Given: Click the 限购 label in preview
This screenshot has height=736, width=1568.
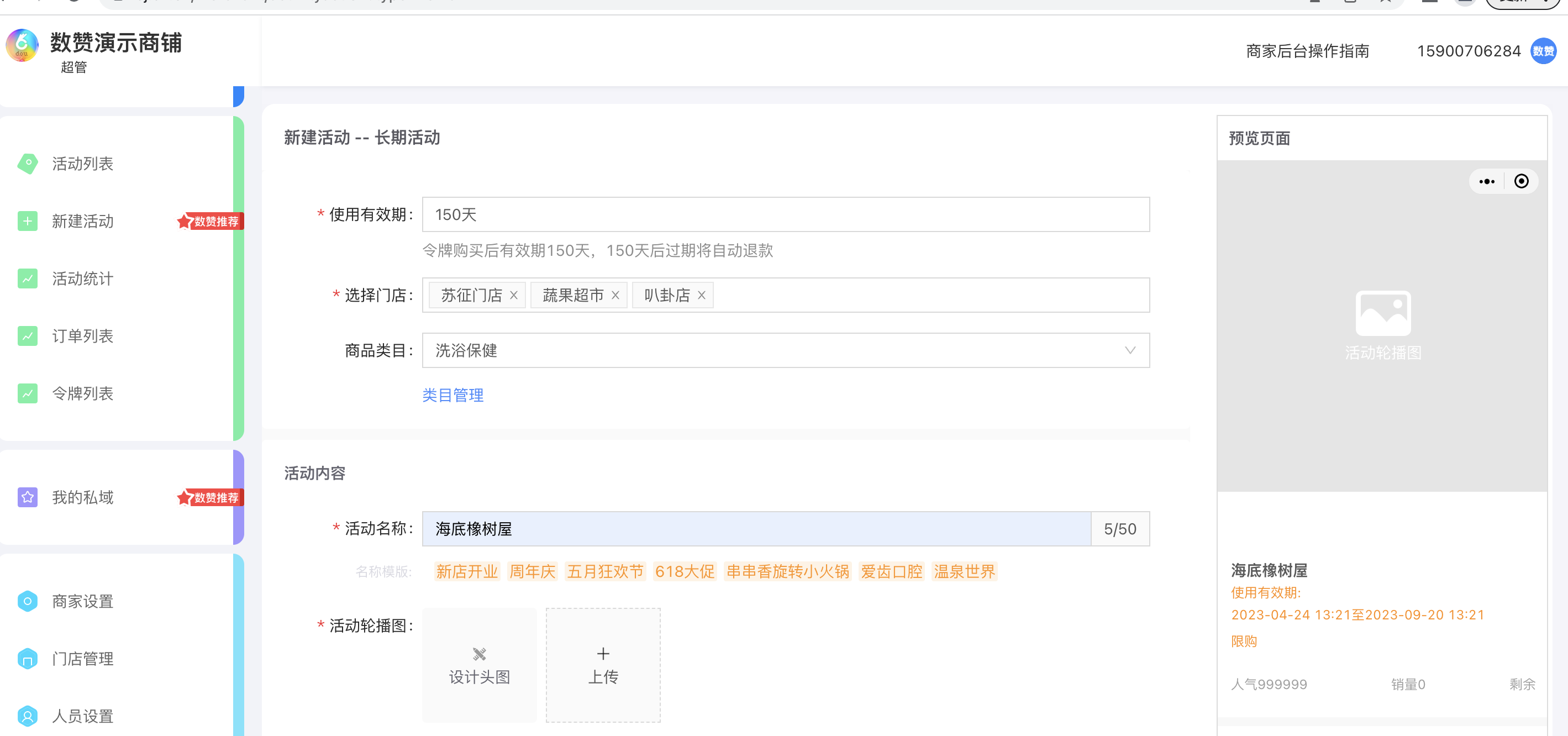Looking at the screenshot, I should point(1244,641).
